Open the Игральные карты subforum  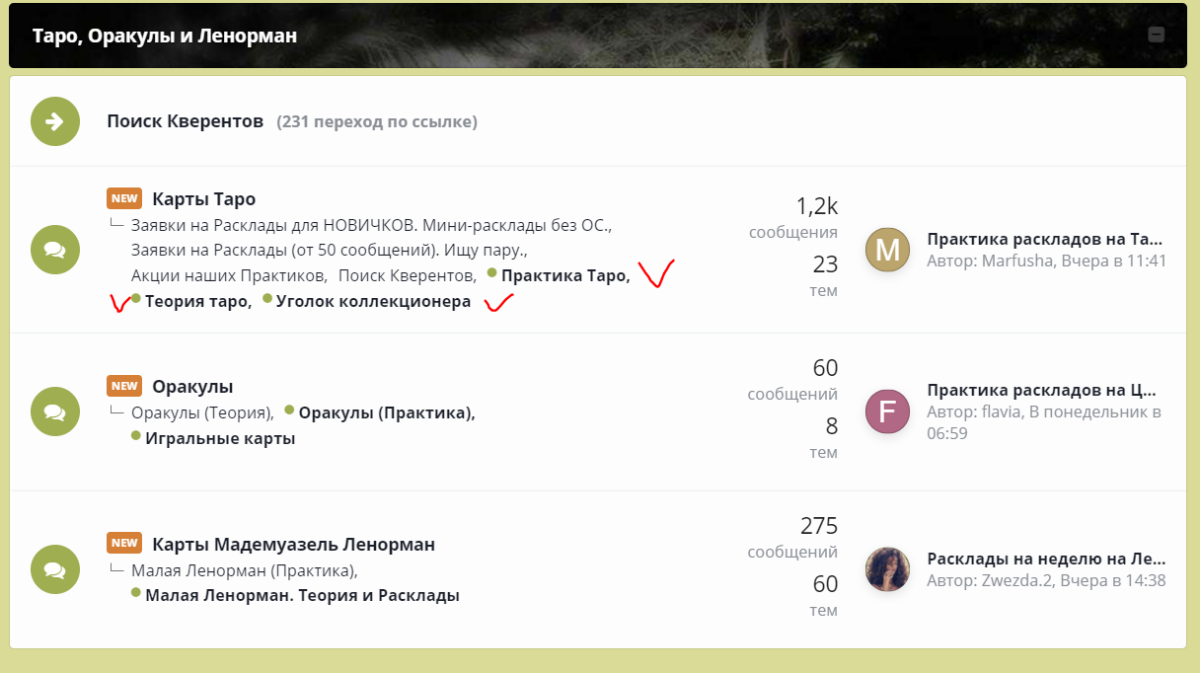(x=220, y=438)
